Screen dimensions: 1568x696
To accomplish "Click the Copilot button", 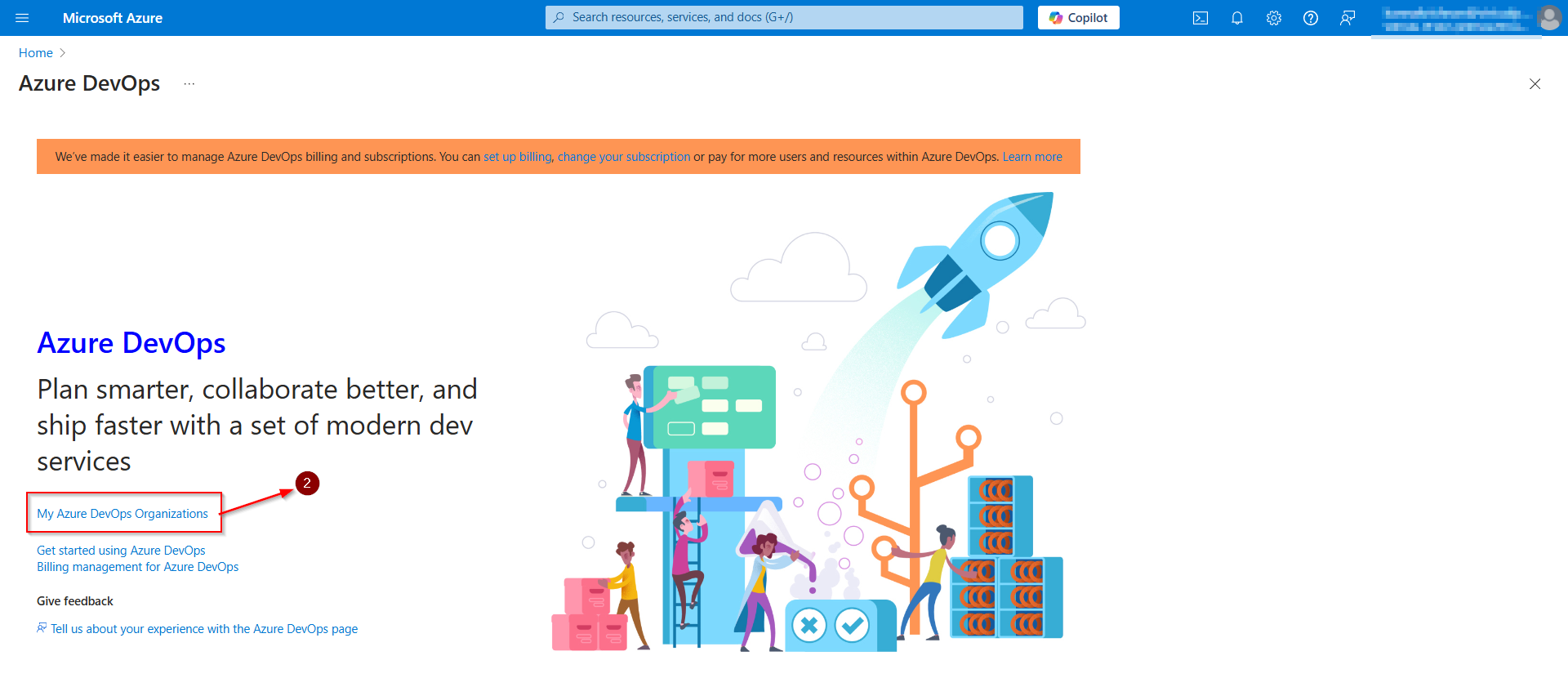I will [x=1078, y=18].
